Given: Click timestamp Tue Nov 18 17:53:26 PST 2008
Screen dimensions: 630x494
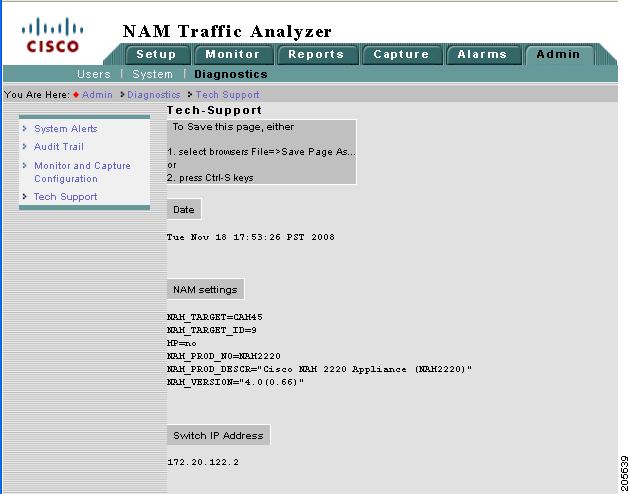Looking at the screenshot, I should [251, 237].
